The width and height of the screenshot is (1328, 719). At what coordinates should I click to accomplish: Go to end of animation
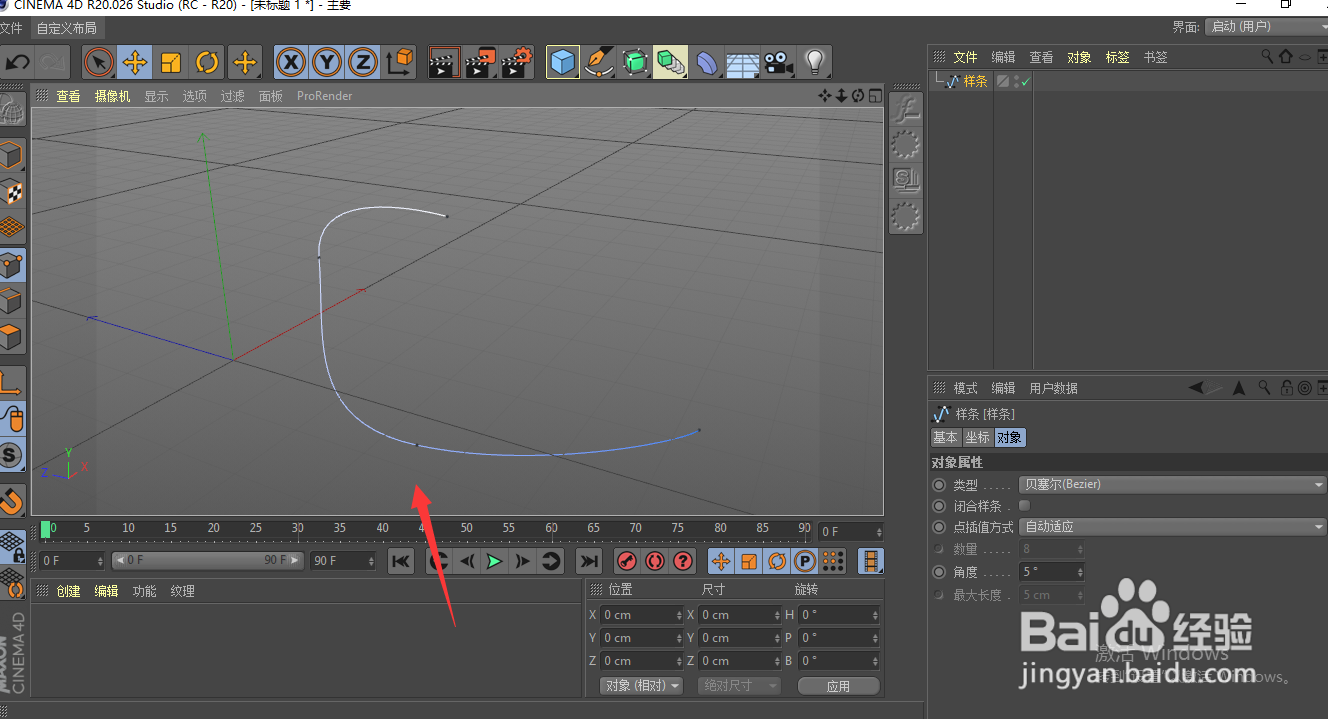click(x=589, y=561)
